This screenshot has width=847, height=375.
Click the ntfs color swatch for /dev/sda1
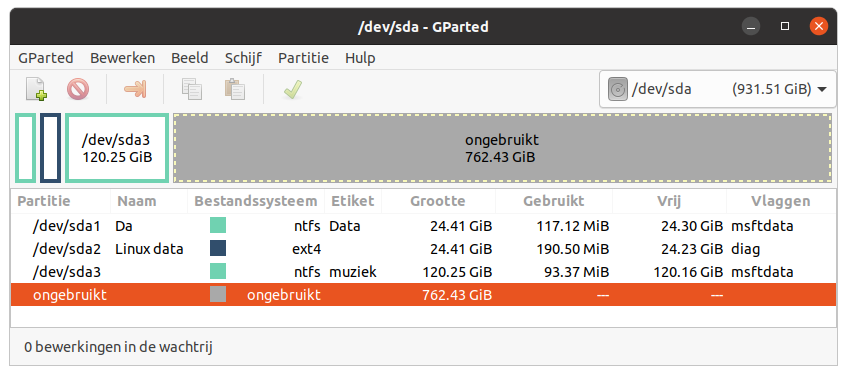coord(218,225)
